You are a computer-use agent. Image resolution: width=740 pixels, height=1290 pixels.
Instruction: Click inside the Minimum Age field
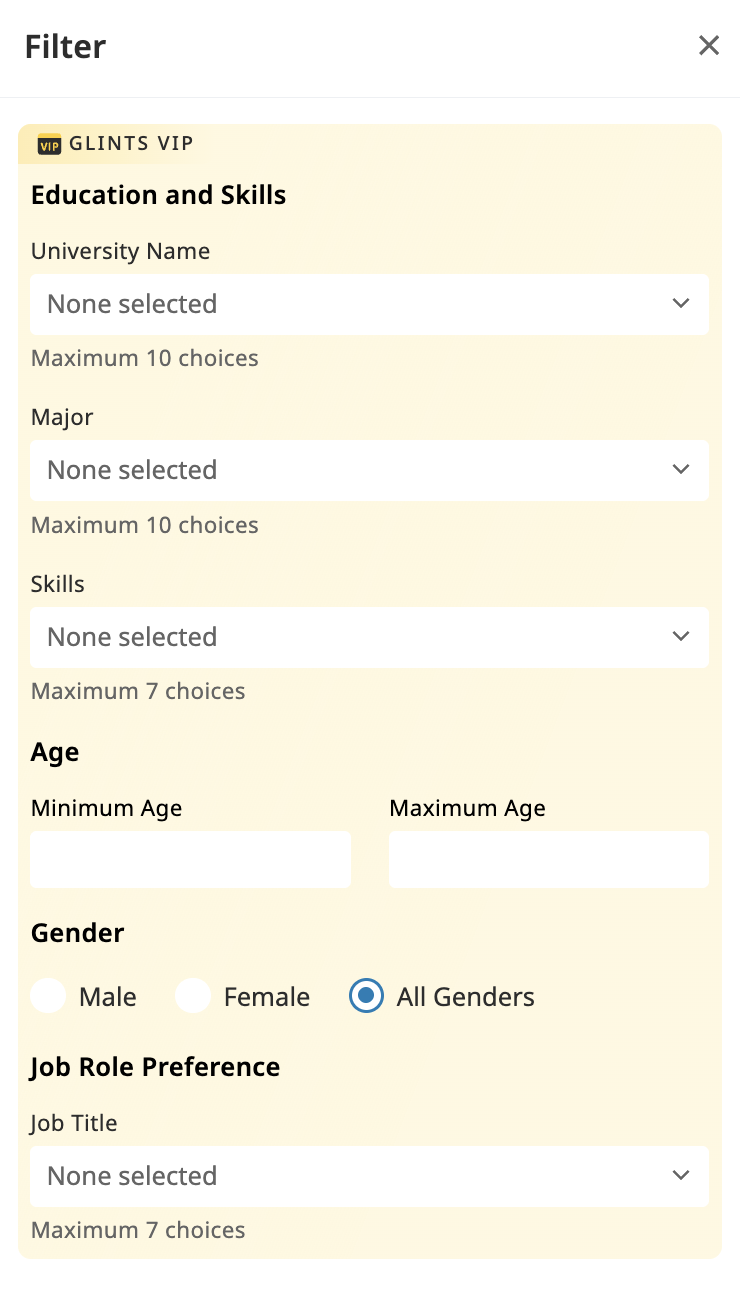tap(190, 859)
